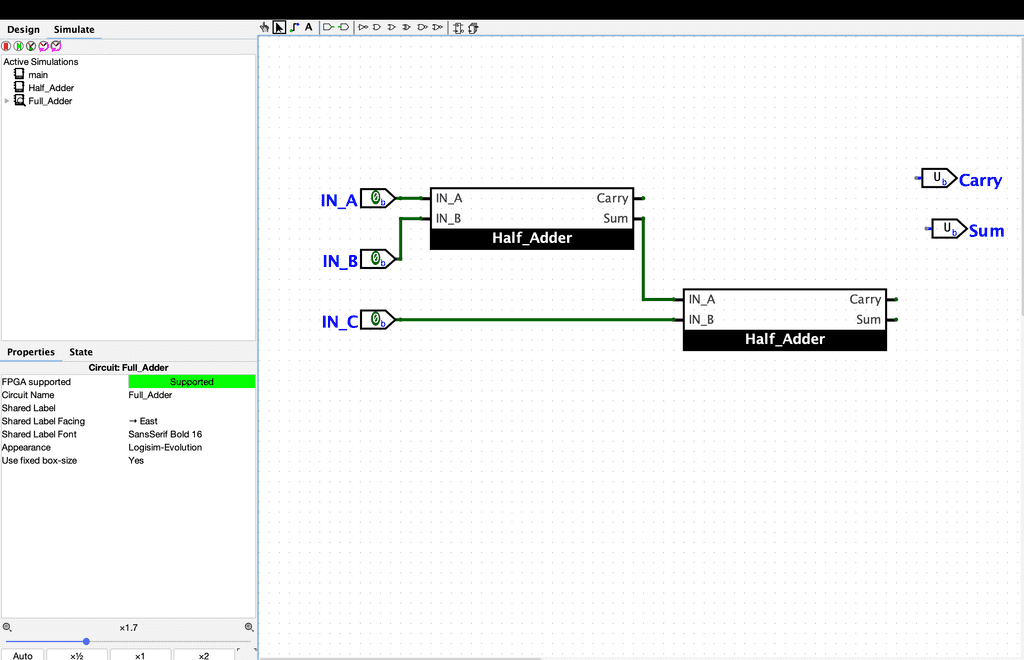Expand the Full_Adder simulation tree node
The width and height of the screenshot is (1024, 660).
click(7, 101)
